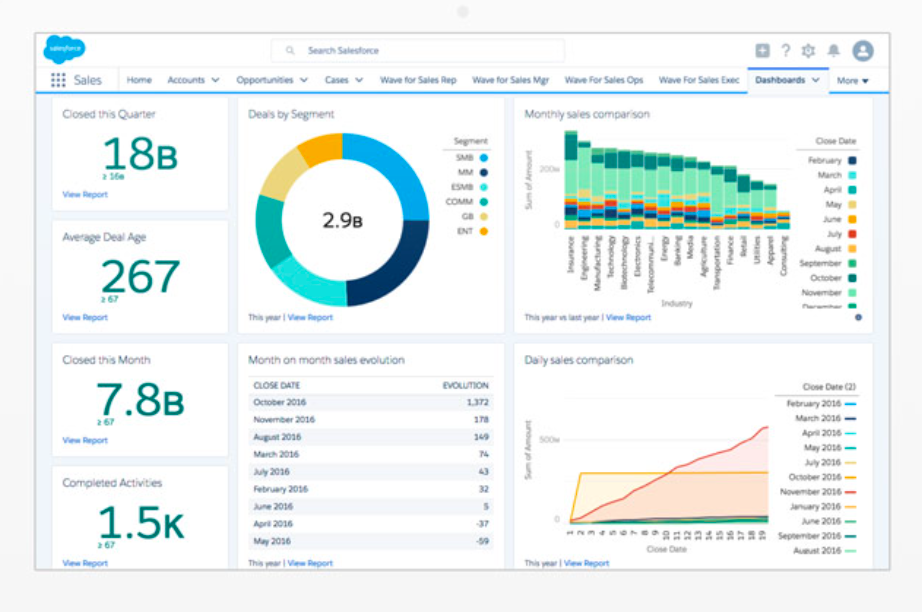
Task: Expand the Cases tab dropdown chevron
Action: pyautogui.click(x=359, y=80)
